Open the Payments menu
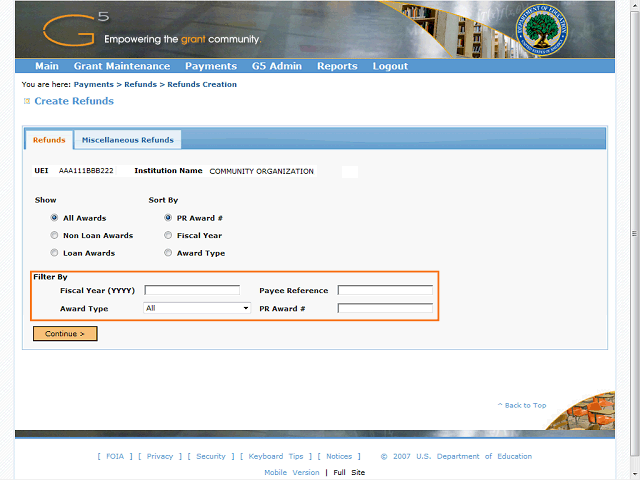 pyautogui.click(x=211, y=66)
